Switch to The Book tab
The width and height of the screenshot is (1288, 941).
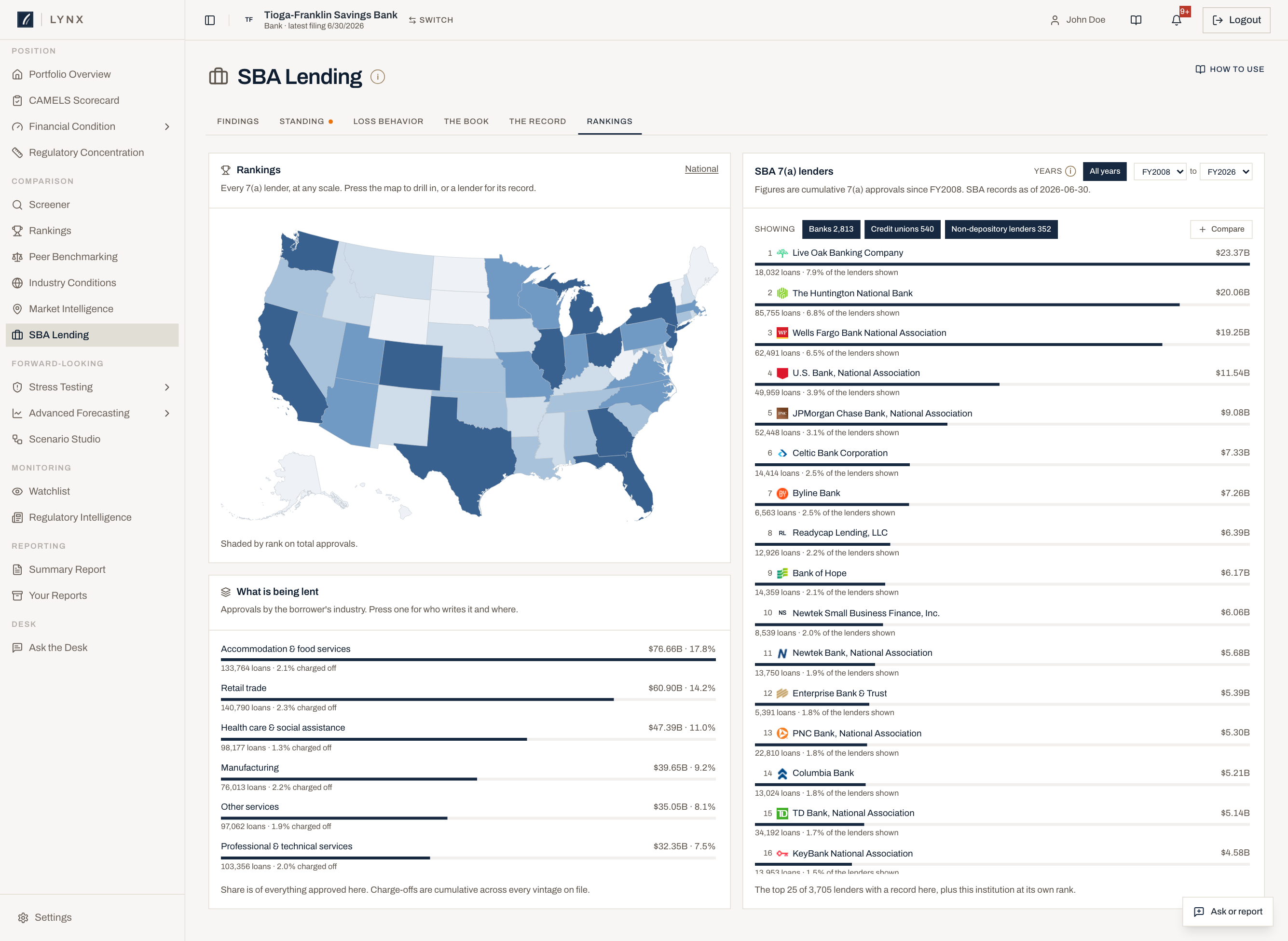(466, 121)
